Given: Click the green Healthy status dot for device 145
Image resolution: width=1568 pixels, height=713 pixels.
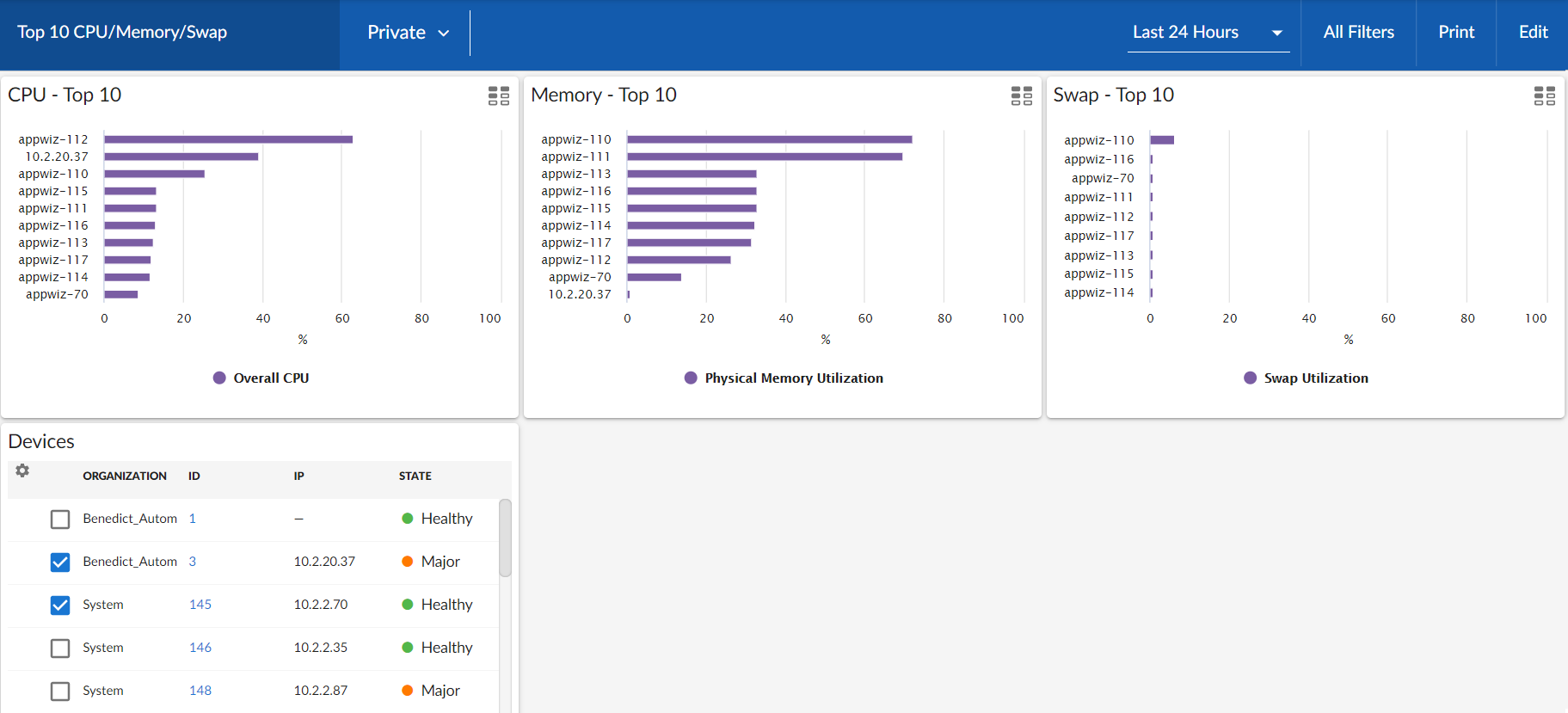Looking at the screenshot, I should tap(408, 605).
